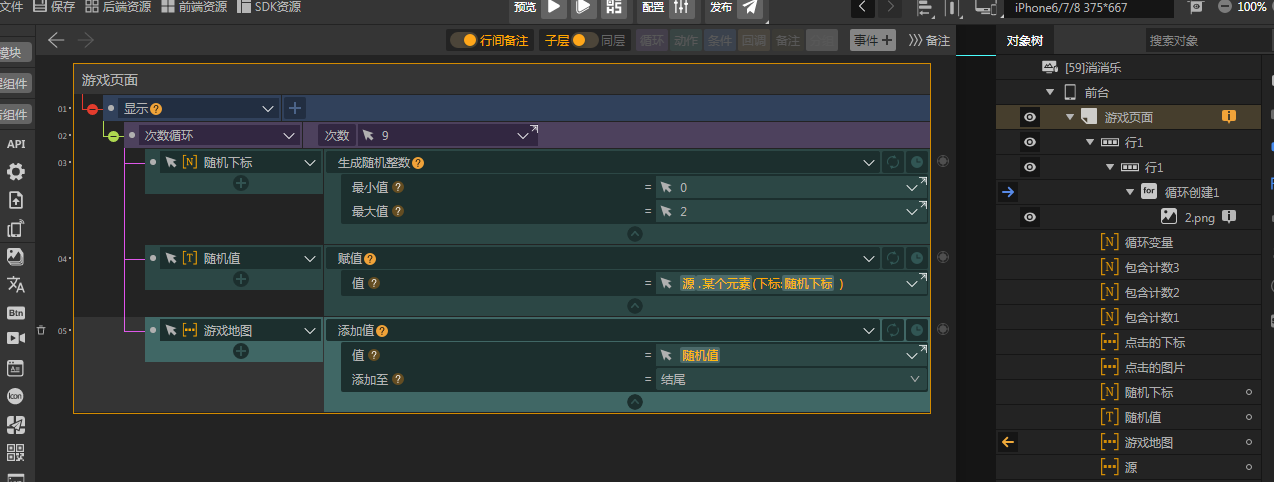Viewport: 1274px width, 482px height.
Task: Toggle the 行间备注 switch
Action: (463, 40)
